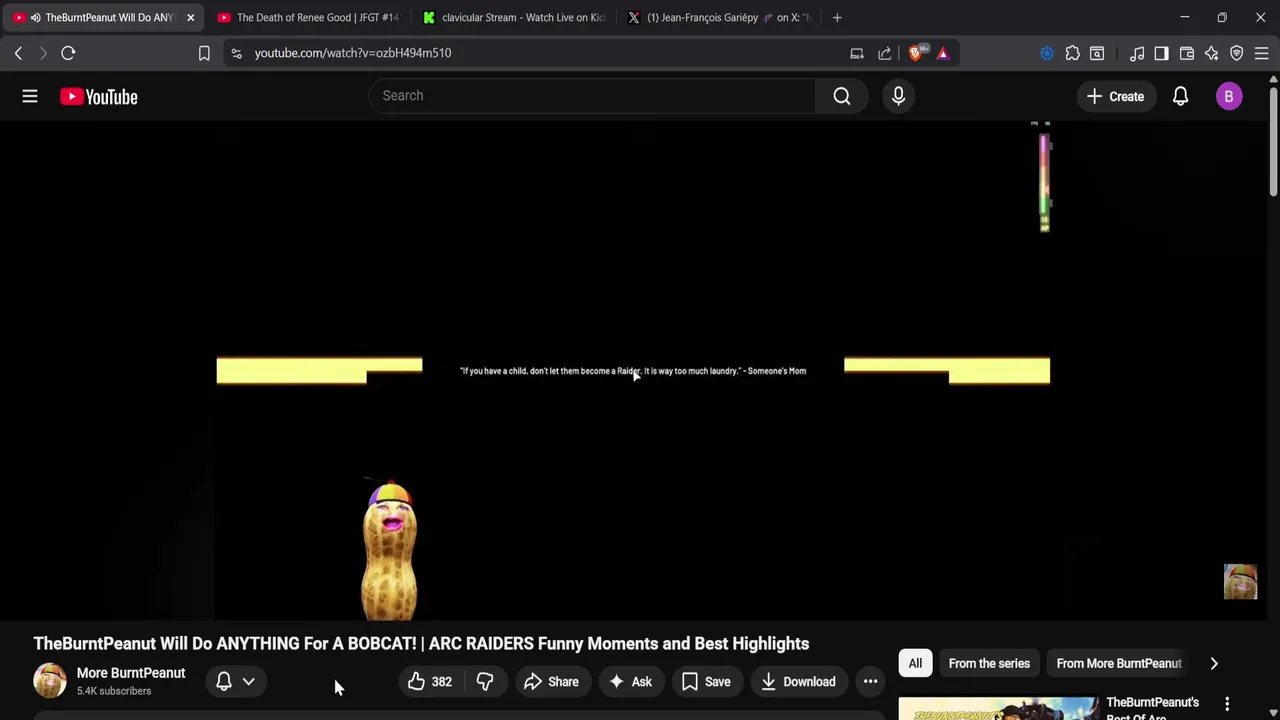Open the browser extensions puzzle icon

point(1072,53)
